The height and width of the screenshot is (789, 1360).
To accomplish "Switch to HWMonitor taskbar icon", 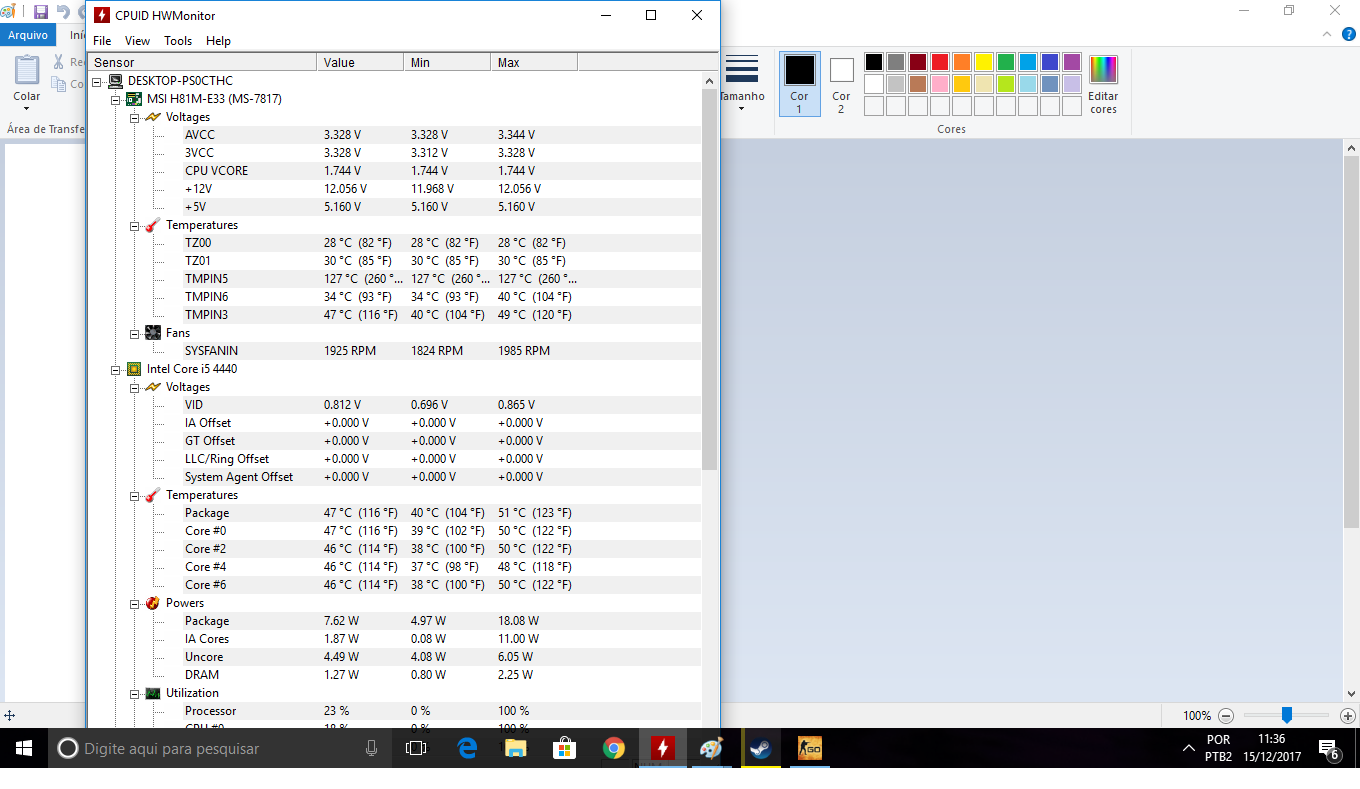I will (662, 748).
